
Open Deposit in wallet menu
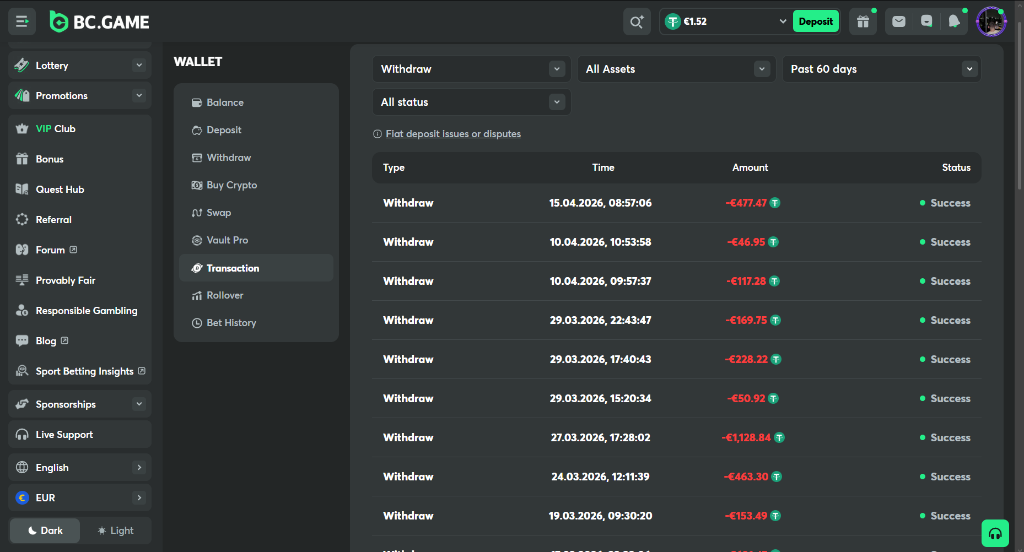(x=256, y=130)
